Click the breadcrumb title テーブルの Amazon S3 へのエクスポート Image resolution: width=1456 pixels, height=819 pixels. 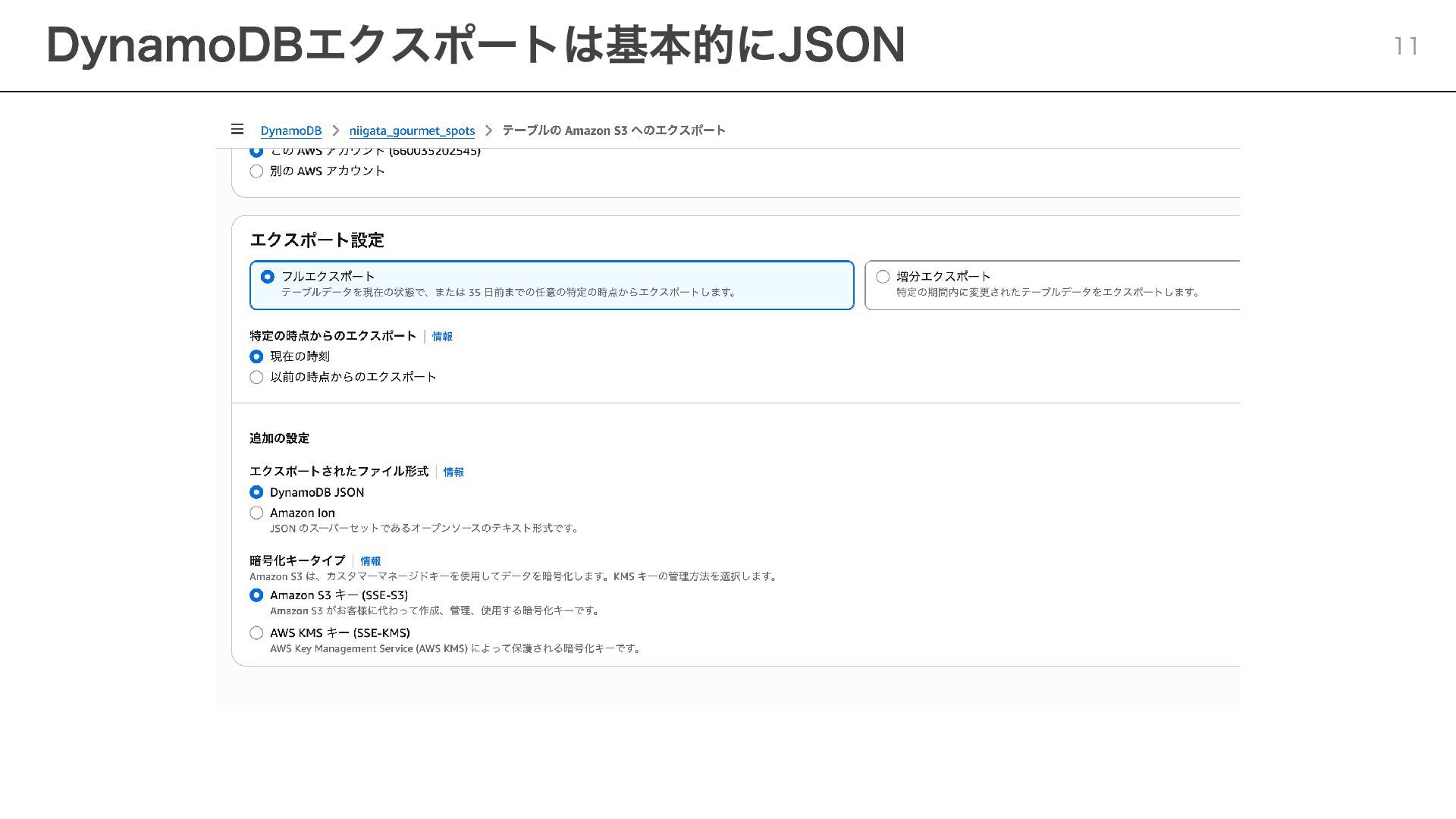click(613, 130)
